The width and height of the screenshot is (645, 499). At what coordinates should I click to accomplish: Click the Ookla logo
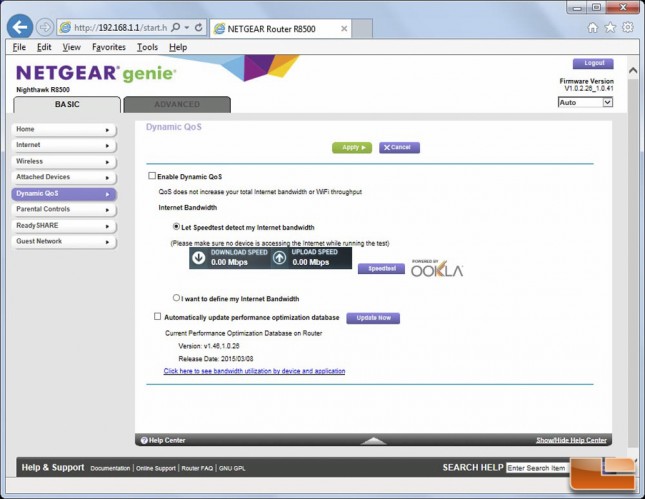point(437,268)
